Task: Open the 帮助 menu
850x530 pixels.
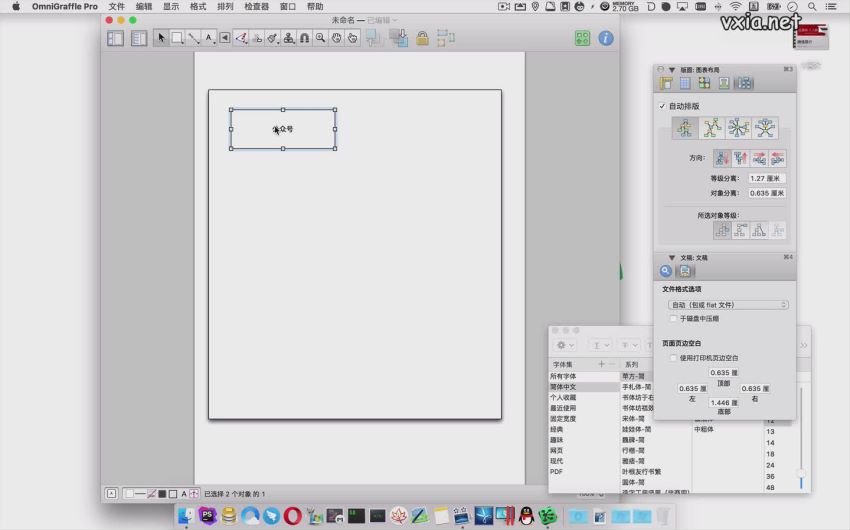Action: coord(315,7)
